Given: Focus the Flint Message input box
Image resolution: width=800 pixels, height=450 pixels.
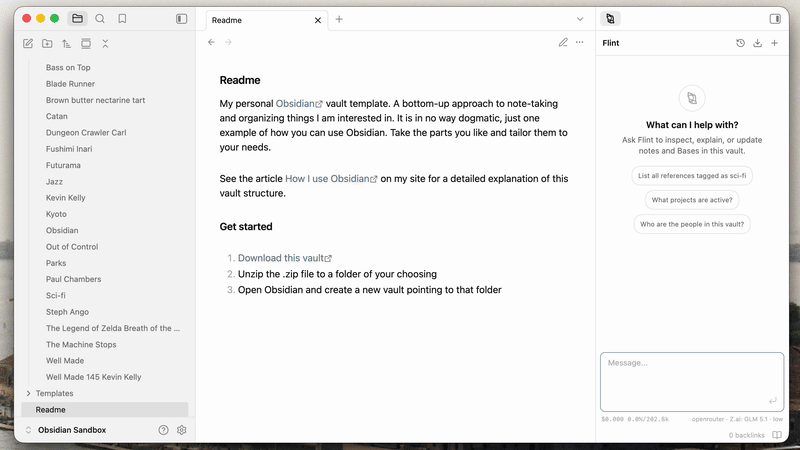Looking at the screenshot, I should 692,382.
